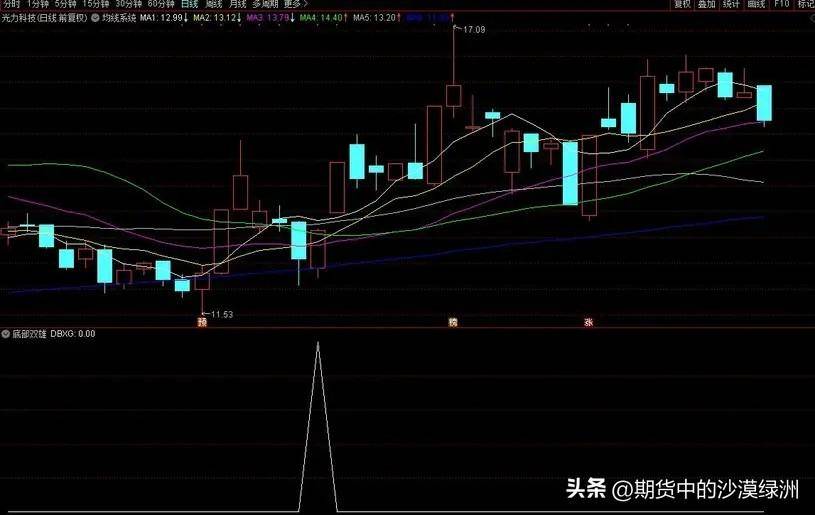Screen dimensions: 815x515
Task: Switch to the 分时 intraday chart tab
Action: pyautogui.click(x=11, y=4)
